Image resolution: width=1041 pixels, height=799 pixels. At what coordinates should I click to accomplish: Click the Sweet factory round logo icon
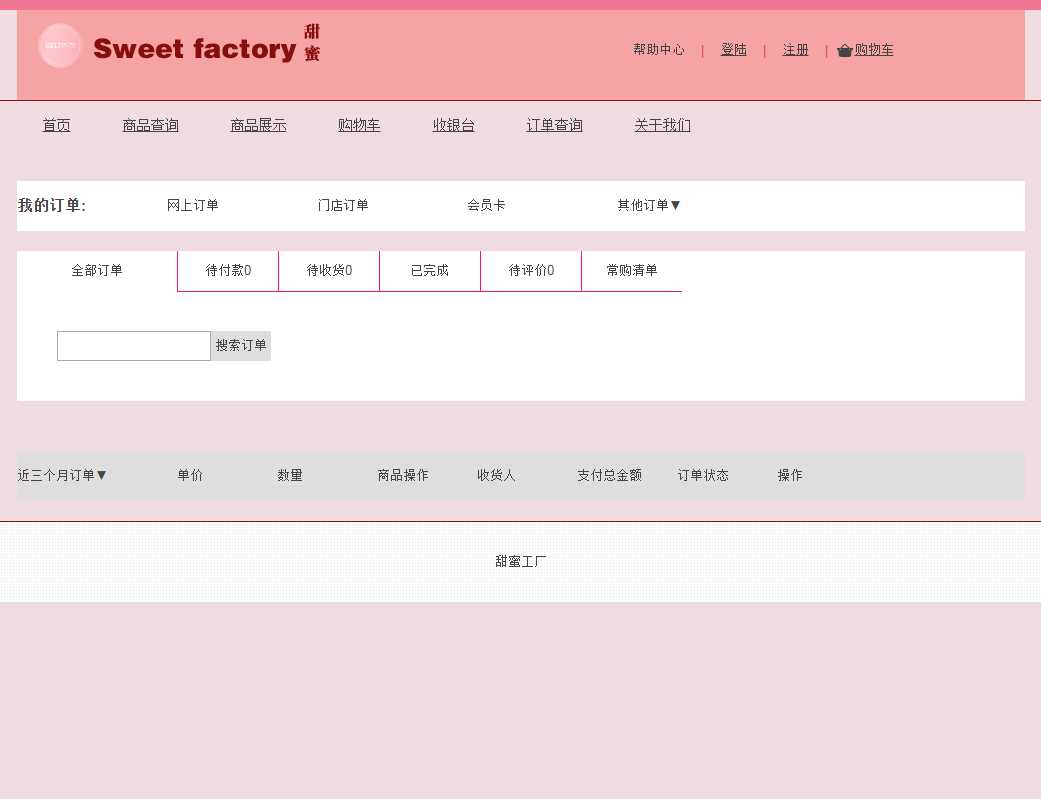point(60,46)
